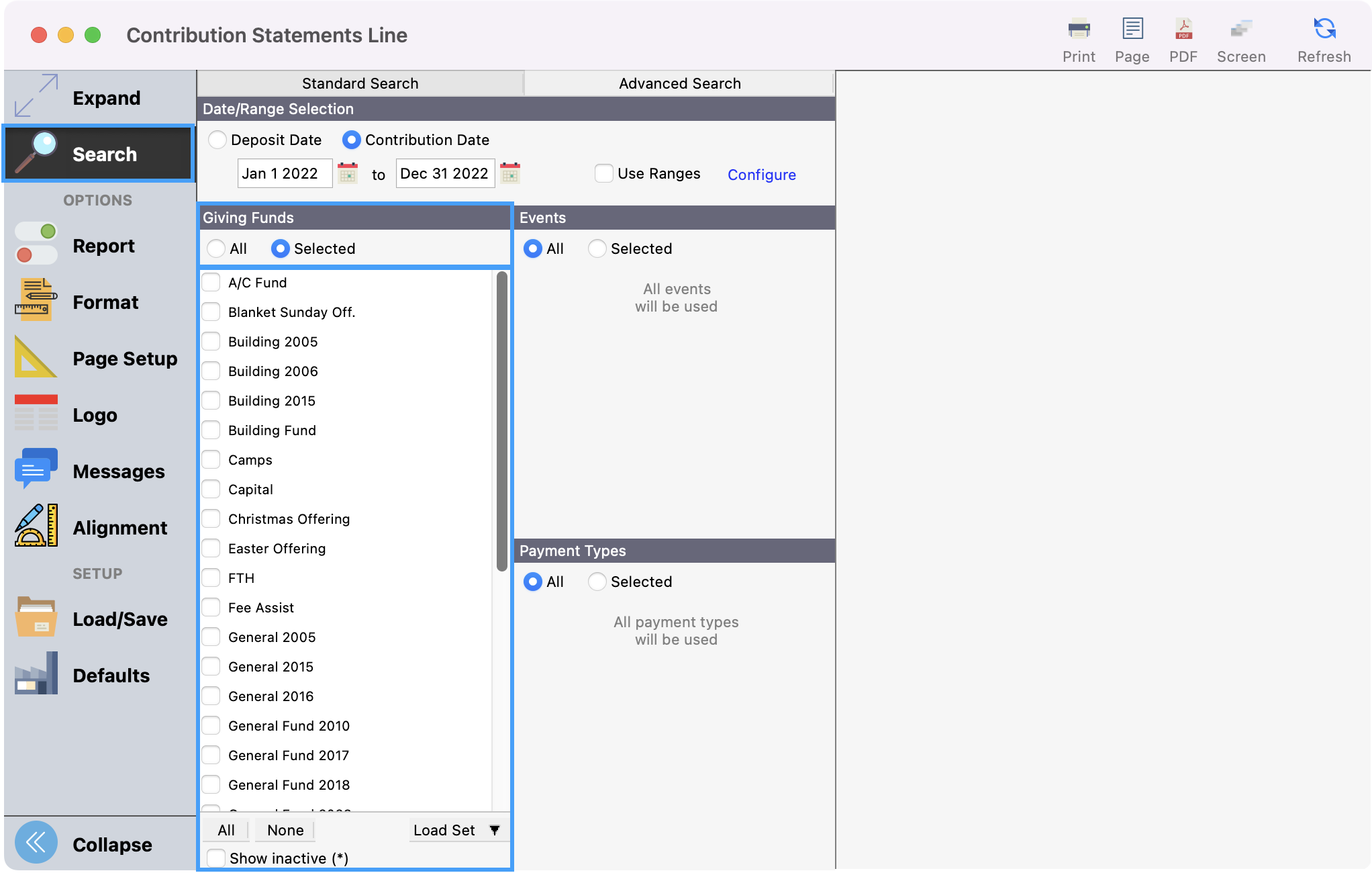The image size is (1372, 873).
Task: Click the Configure link
Action: 761,175
